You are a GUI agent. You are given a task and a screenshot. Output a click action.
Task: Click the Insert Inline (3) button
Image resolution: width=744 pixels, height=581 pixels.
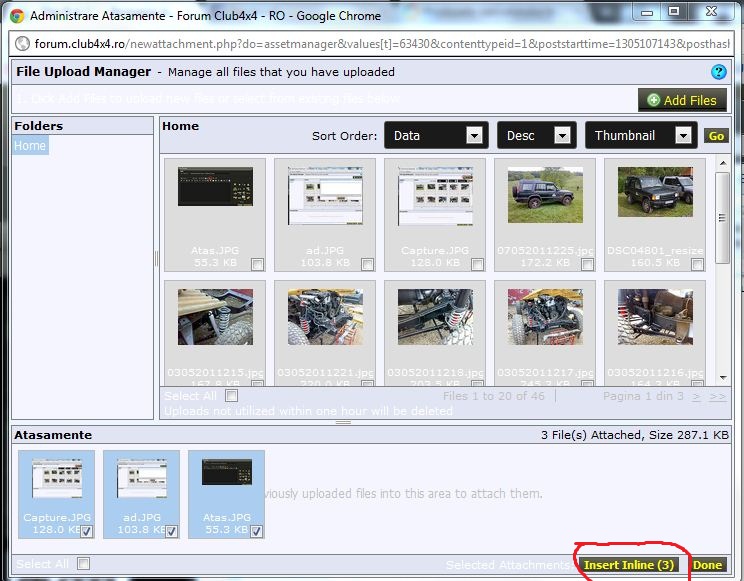click(x=629, y=564)
